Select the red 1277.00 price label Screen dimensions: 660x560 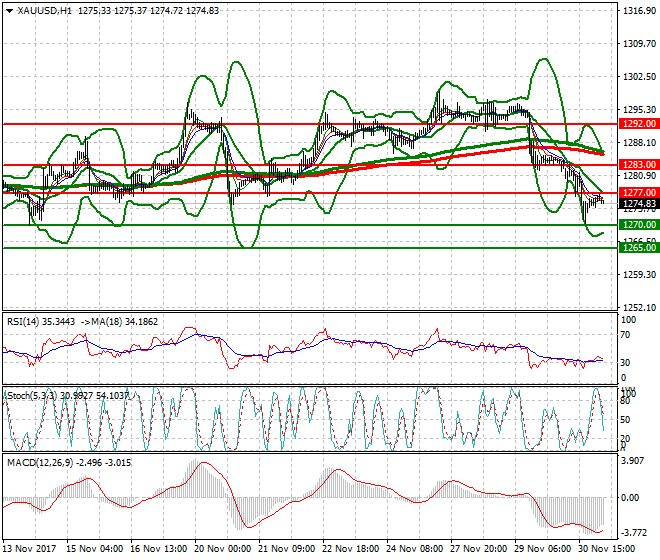635,192
